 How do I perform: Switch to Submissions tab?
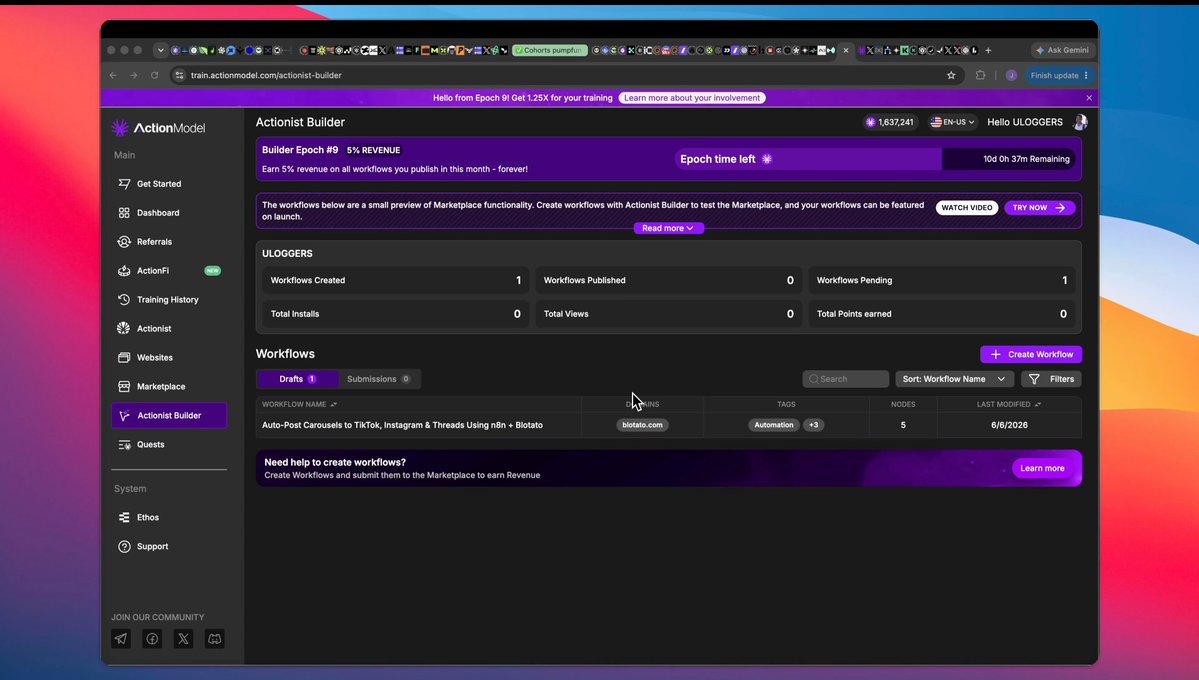(x=379, y=379)
